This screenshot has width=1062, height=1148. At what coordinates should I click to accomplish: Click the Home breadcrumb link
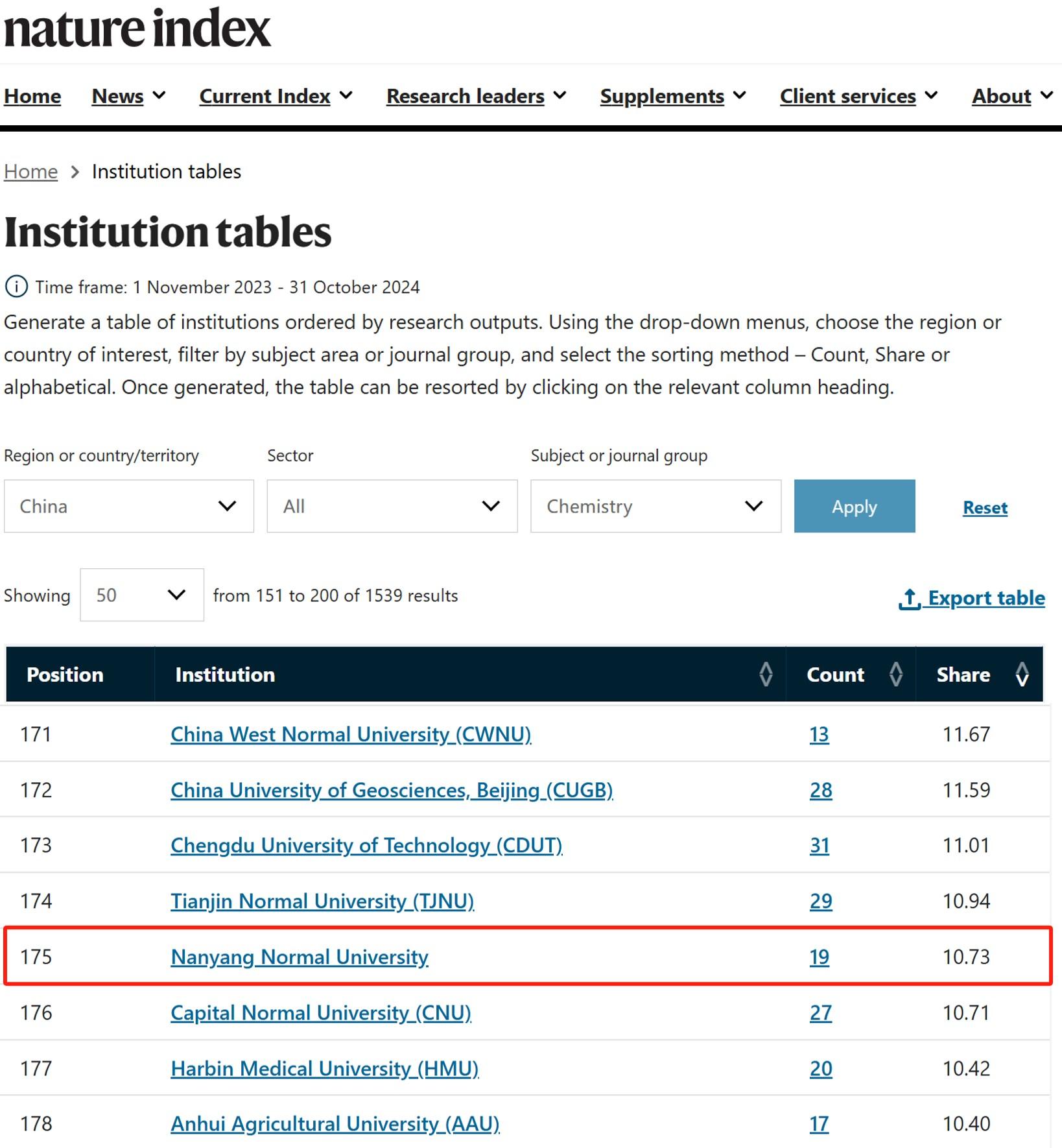30,171
